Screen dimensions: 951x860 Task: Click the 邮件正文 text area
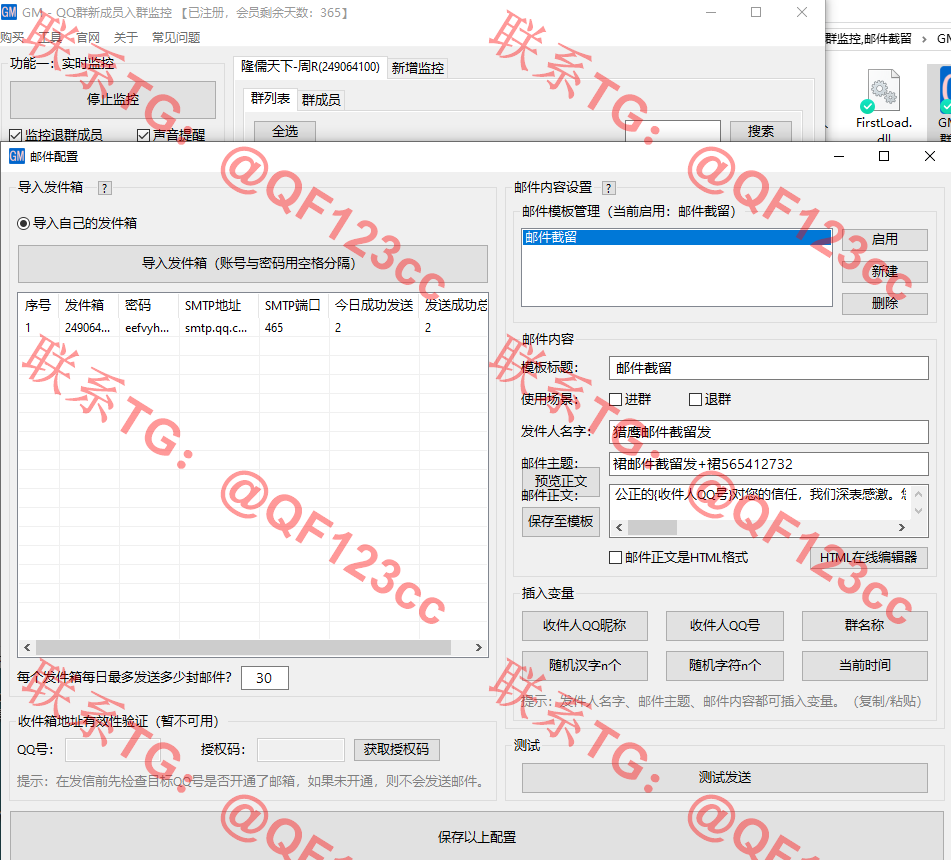click(760, 502)
